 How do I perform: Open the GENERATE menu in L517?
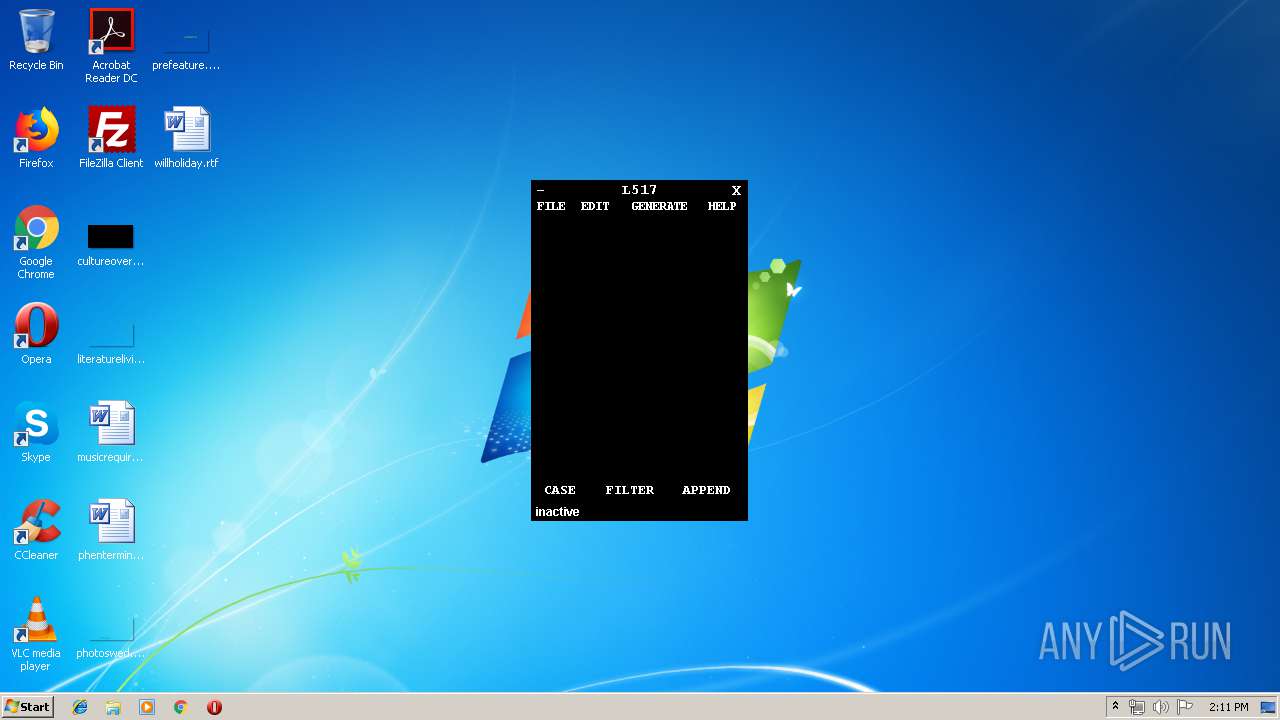[659, 206]
